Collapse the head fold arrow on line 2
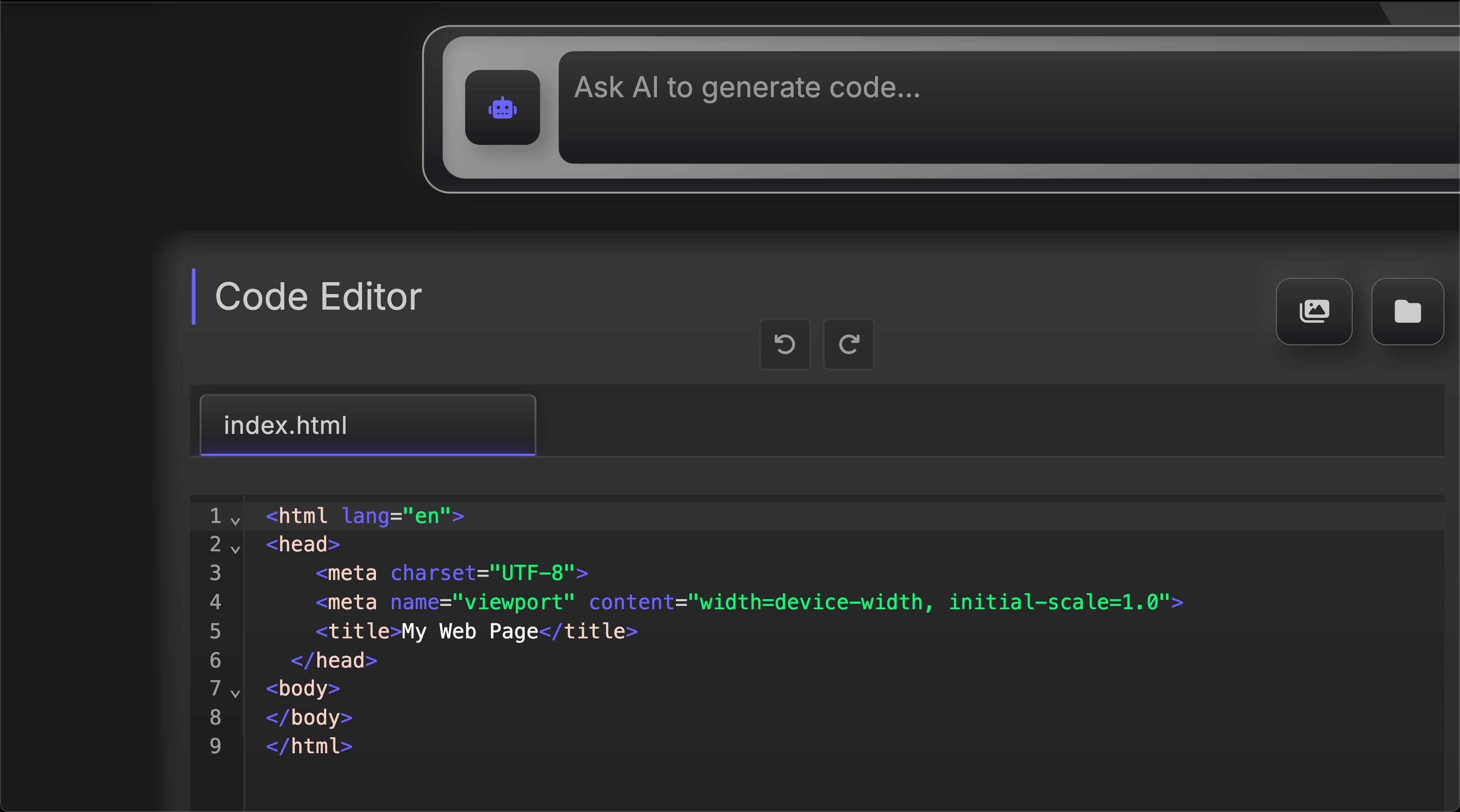This screenshot has width=1460, height=812. [x=235, y=548]
